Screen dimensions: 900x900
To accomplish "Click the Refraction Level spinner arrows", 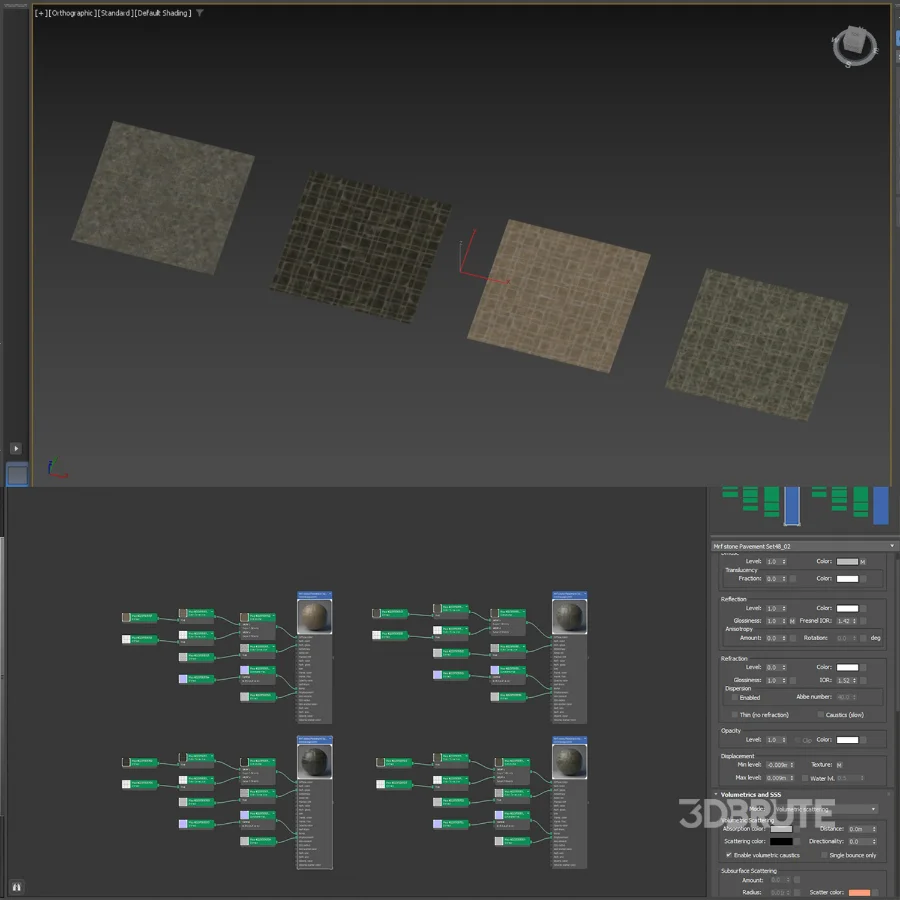I will point(784,668).
